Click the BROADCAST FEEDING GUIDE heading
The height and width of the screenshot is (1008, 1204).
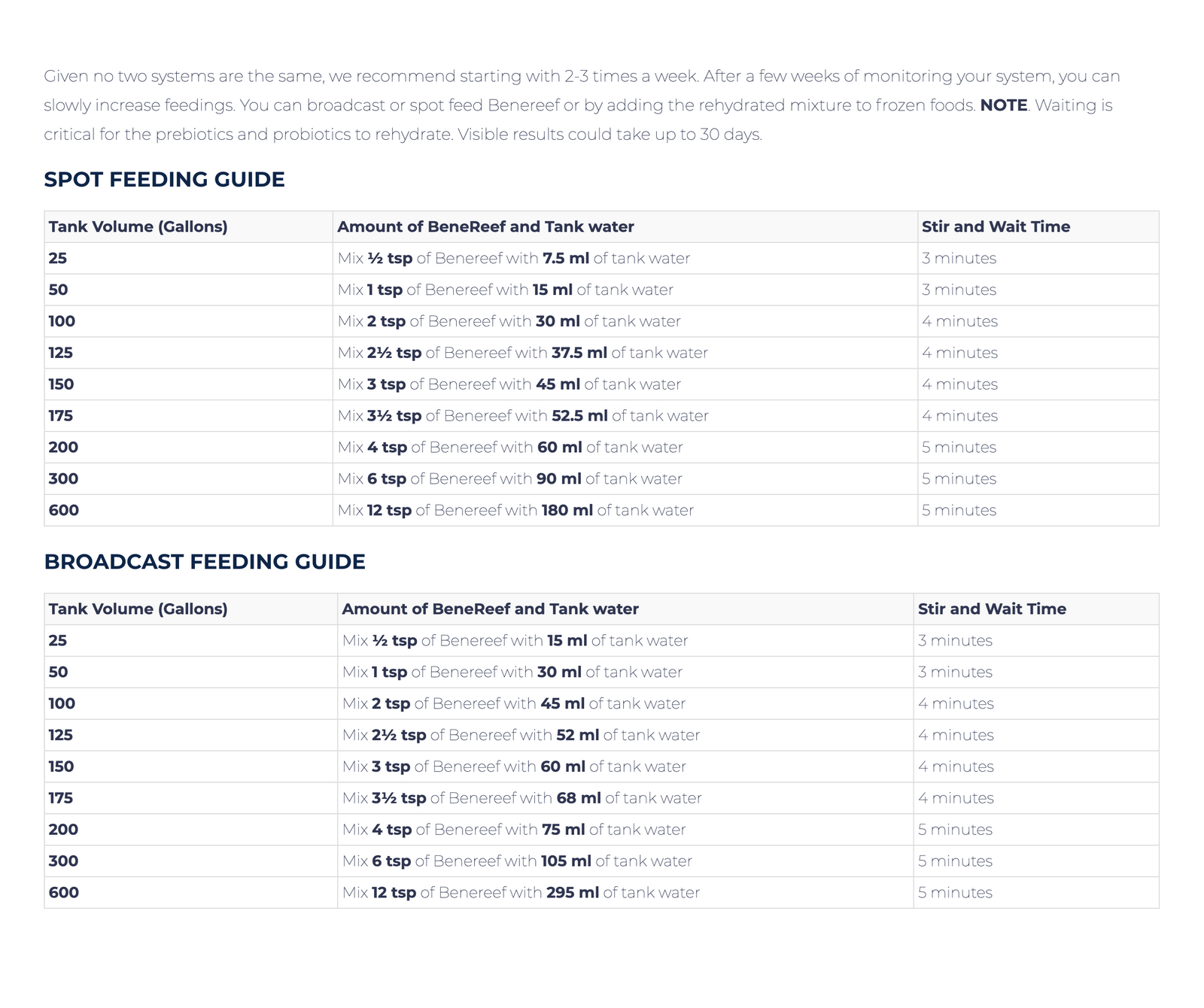[x=205, y=562]
